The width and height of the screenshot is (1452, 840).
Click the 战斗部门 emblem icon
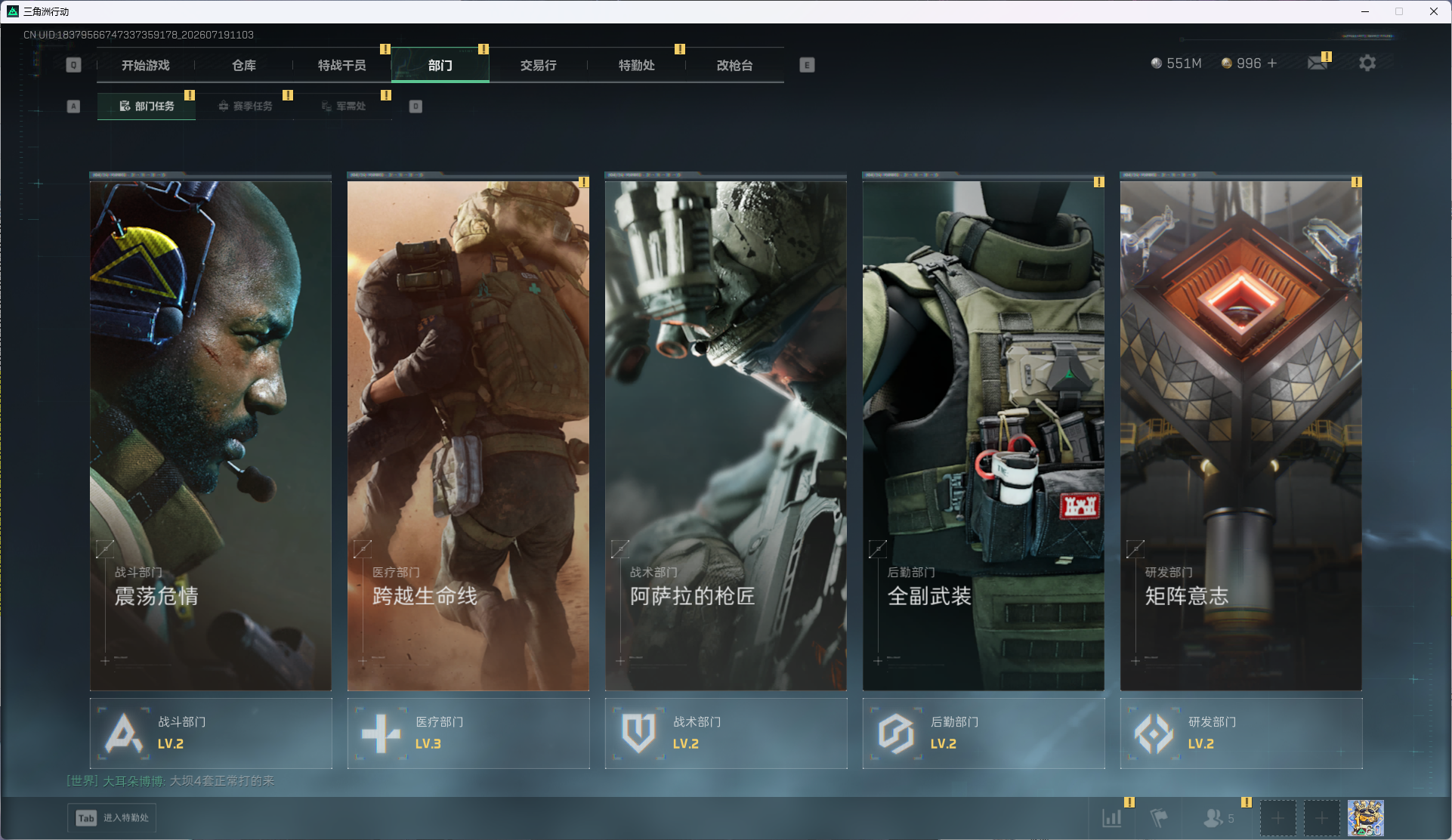pos(124,733)
